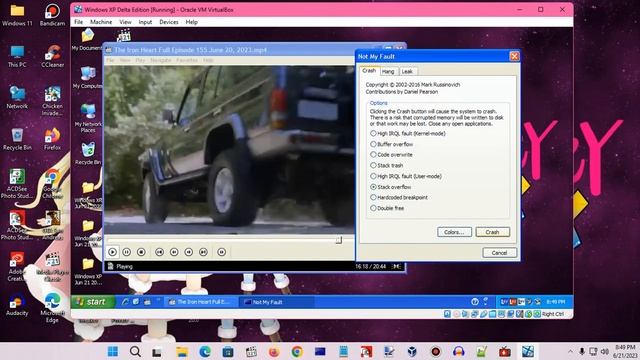Open the VirtualBox Help menu
The image size is (640, 360).
192,22
